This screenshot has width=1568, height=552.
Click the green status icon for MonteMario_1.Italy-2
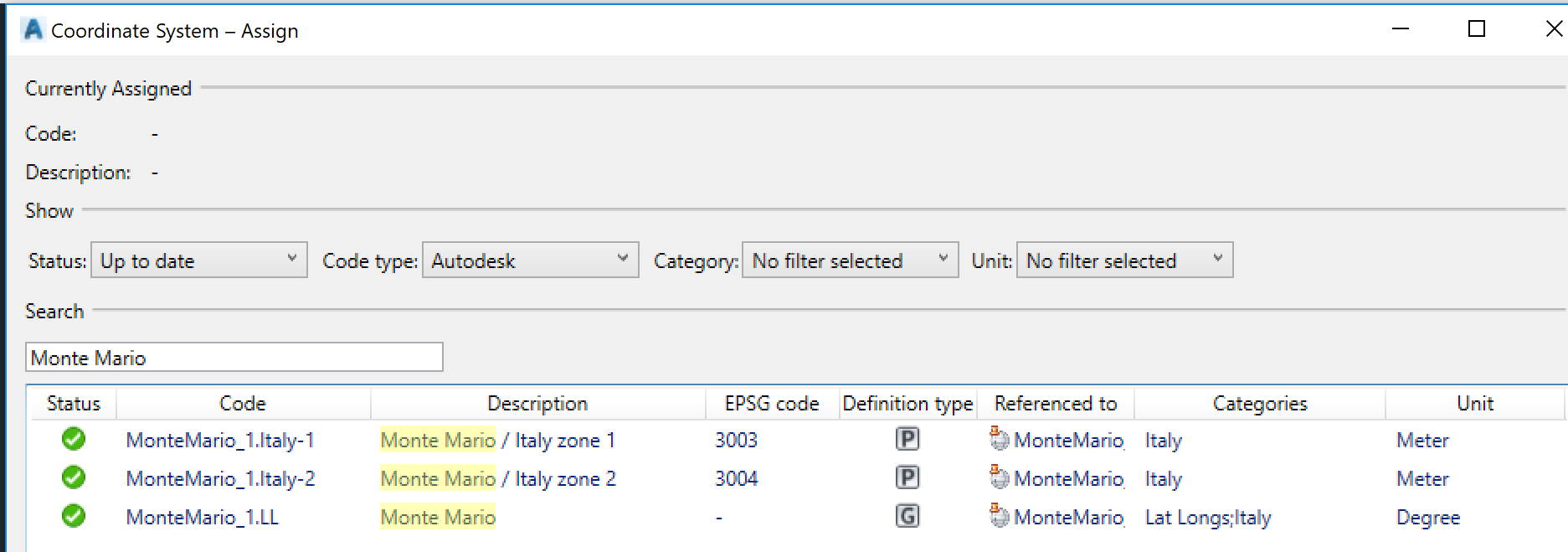pos(74,477)
